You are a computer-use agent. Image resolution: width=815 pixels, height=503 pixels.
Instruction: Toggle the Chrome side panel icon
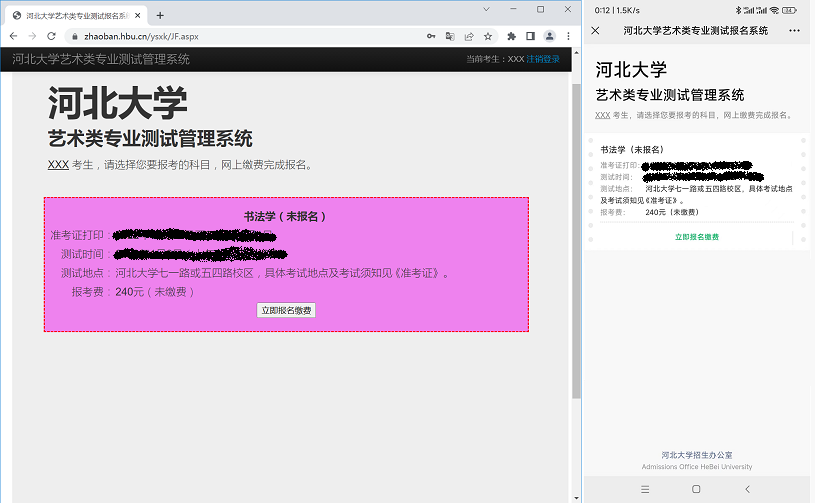(x=530, y=36)
